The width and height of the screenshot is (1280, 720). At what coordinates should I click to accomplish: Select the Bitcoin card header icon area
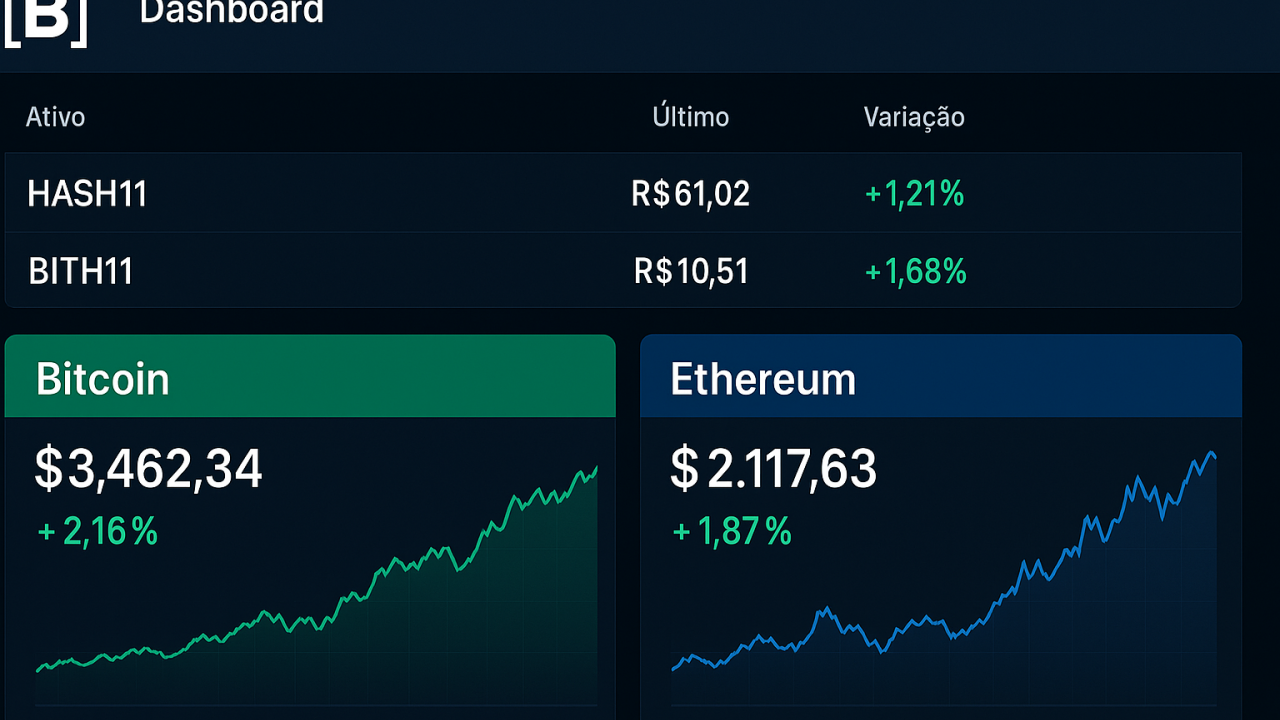(310, 377)
